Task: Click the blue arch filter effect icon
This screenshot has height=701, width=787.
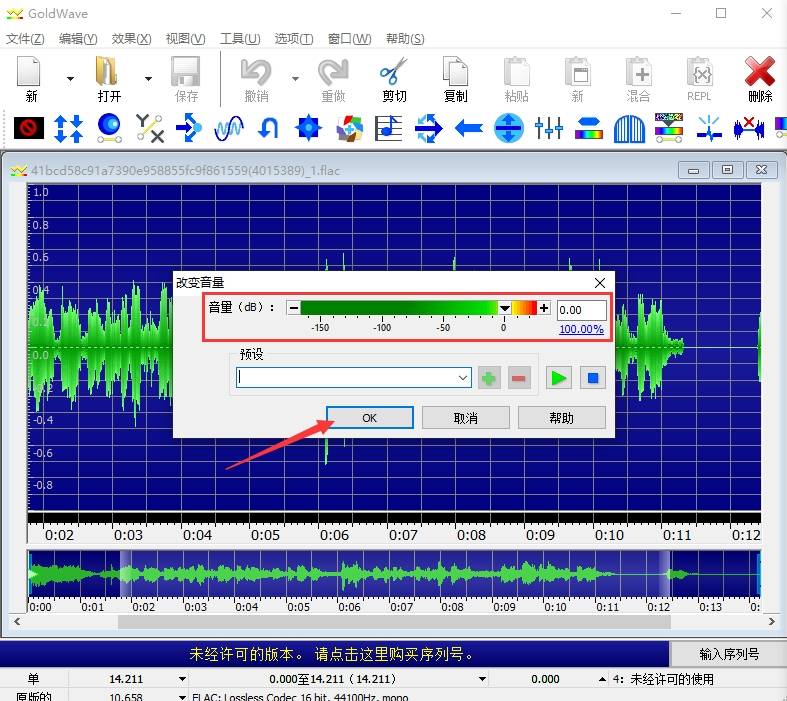Action: coord(629,128)
